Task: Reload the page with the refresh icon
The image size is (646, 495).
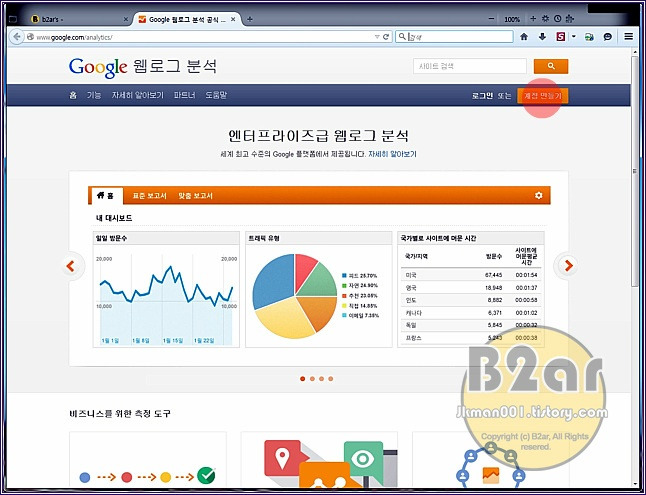Action: (x=386, y=37)
